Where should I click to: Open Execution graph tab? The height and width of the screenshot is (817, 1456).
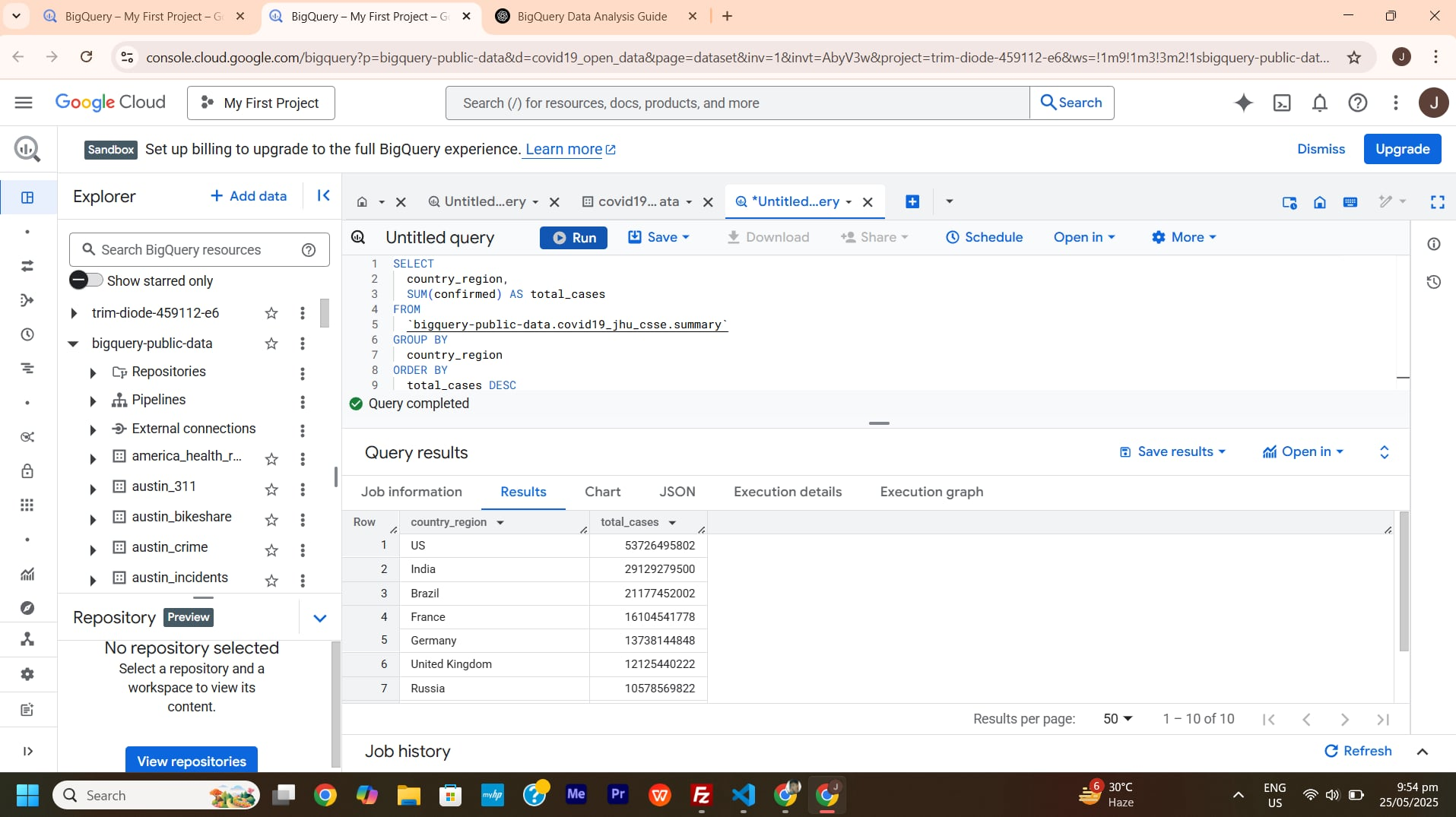tap(931, 492)
